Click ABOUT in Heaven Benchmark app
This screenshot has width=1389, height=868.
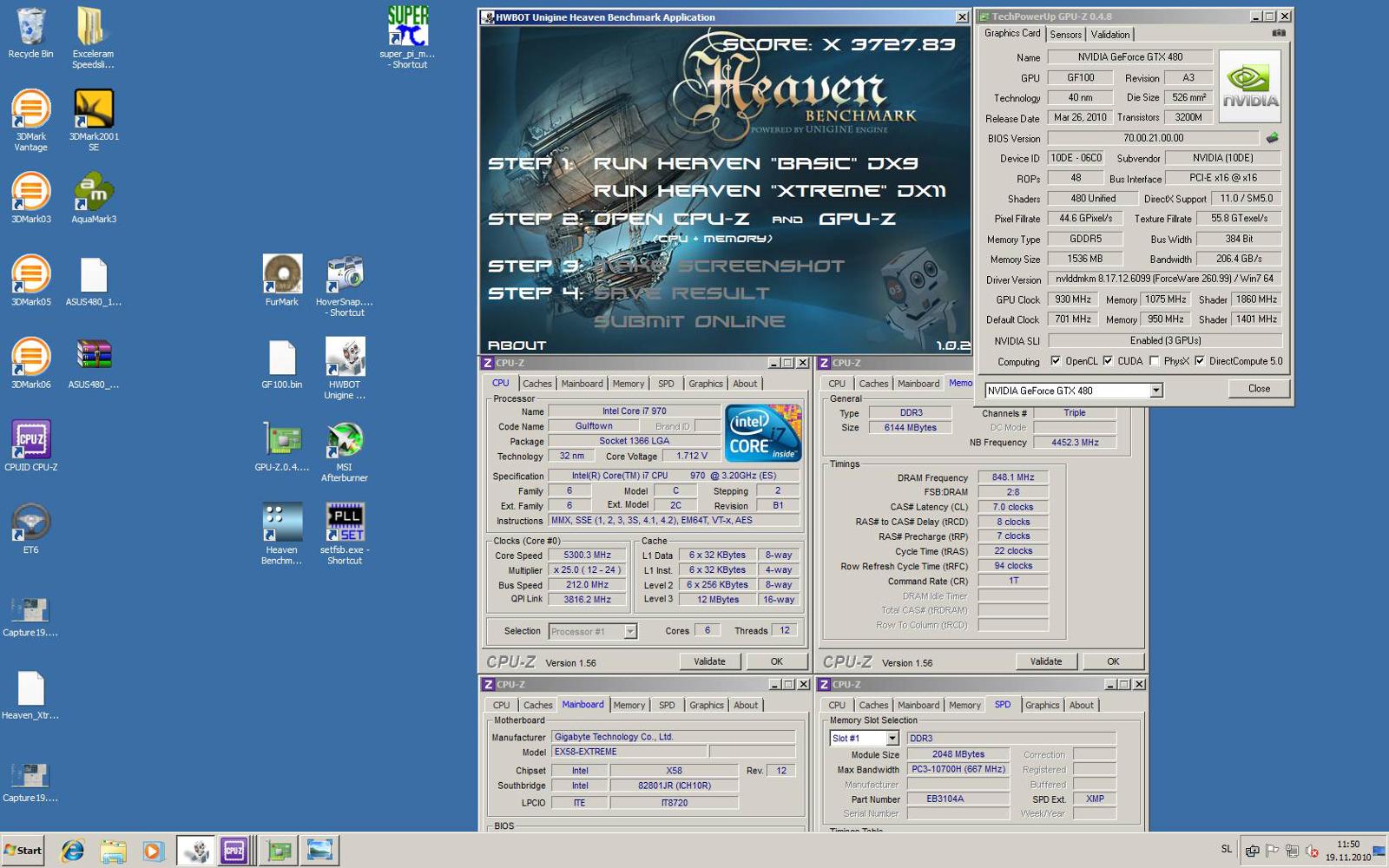point(517,345)
